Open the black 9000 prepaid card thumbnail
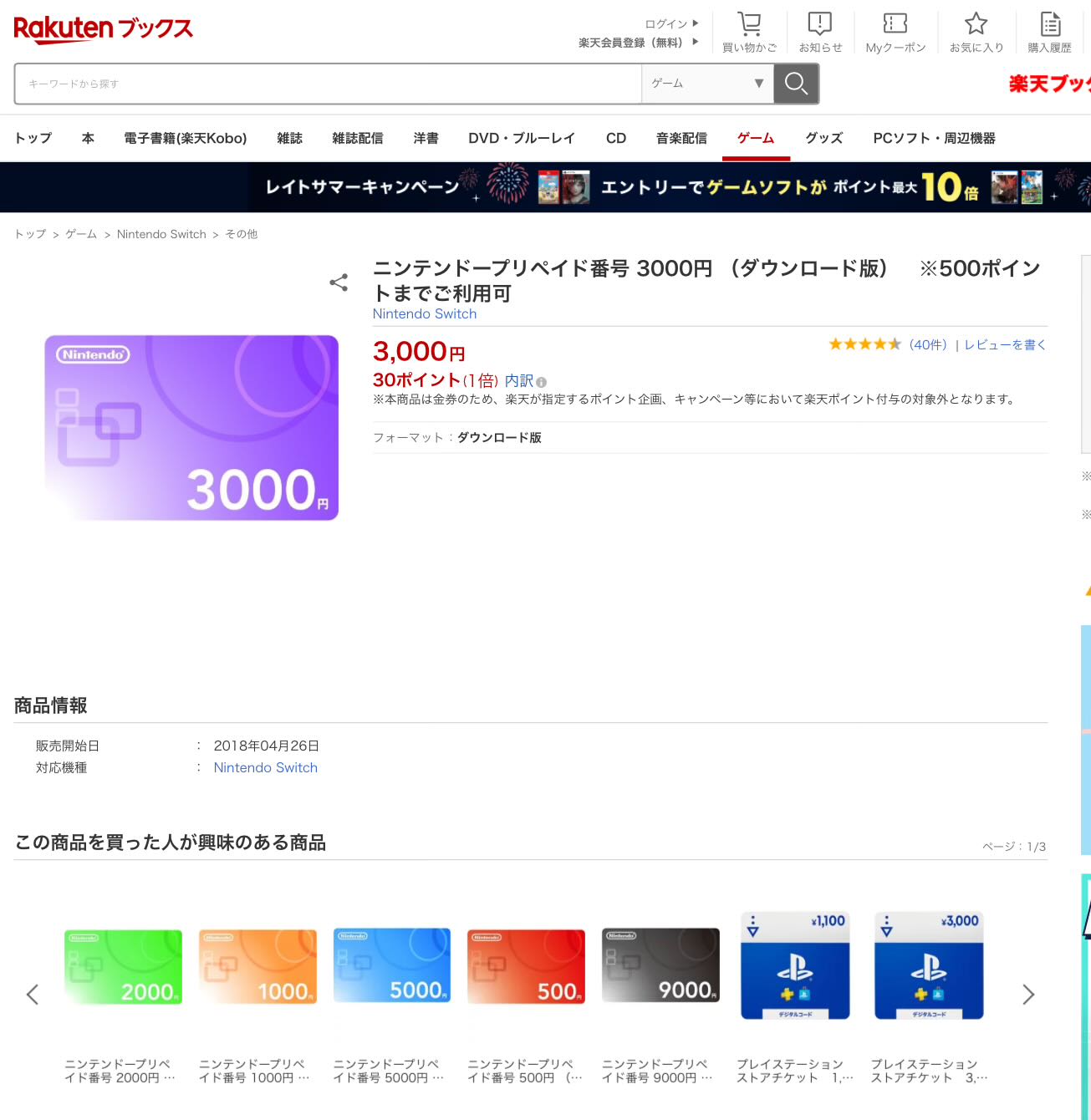This screenshot has height=1120, width=1091. click(x=660, y=965)
